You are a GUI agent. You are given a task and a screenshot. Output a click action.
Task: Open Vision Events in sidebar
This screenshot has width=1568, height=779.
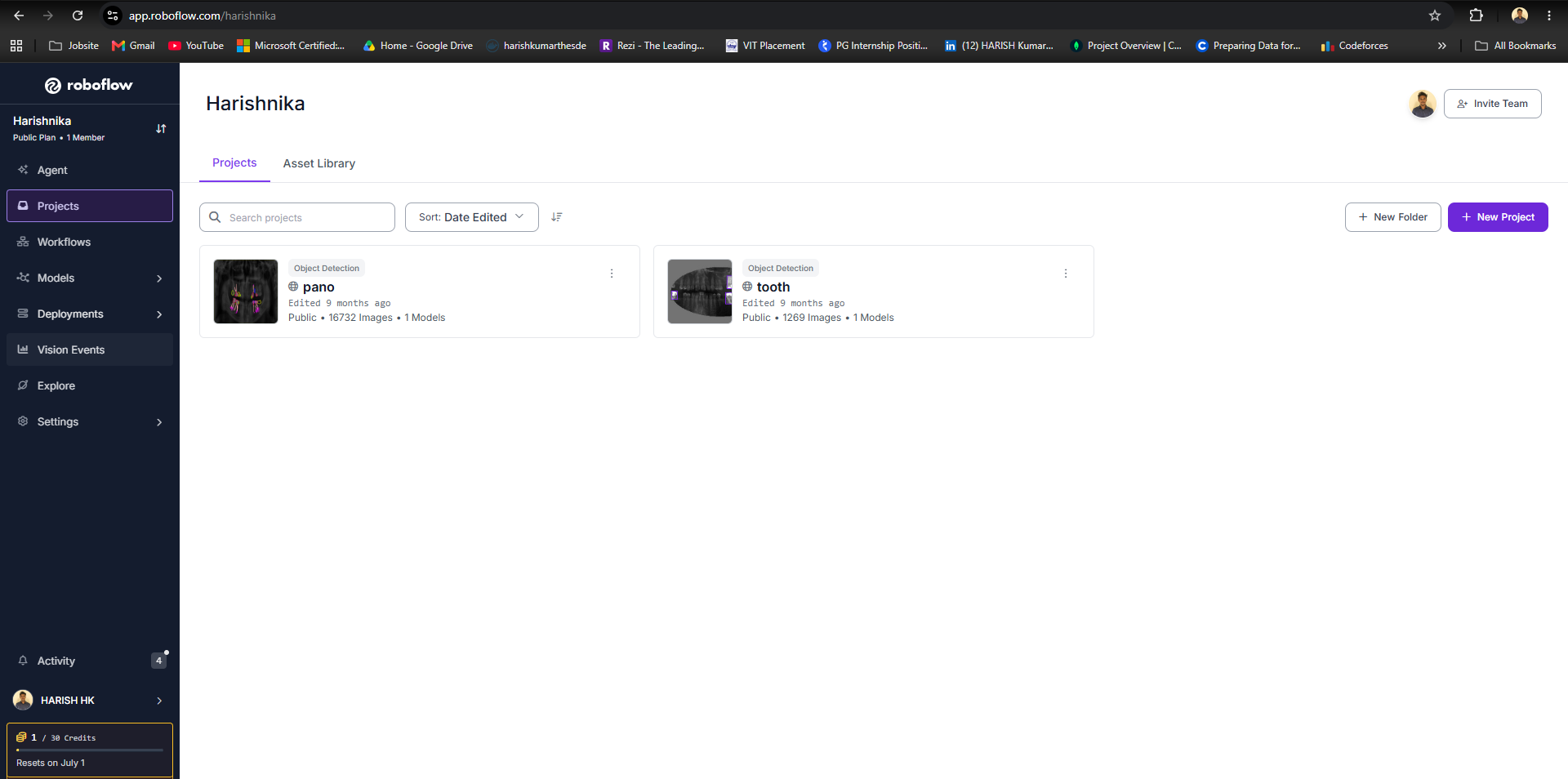[90, 349]
